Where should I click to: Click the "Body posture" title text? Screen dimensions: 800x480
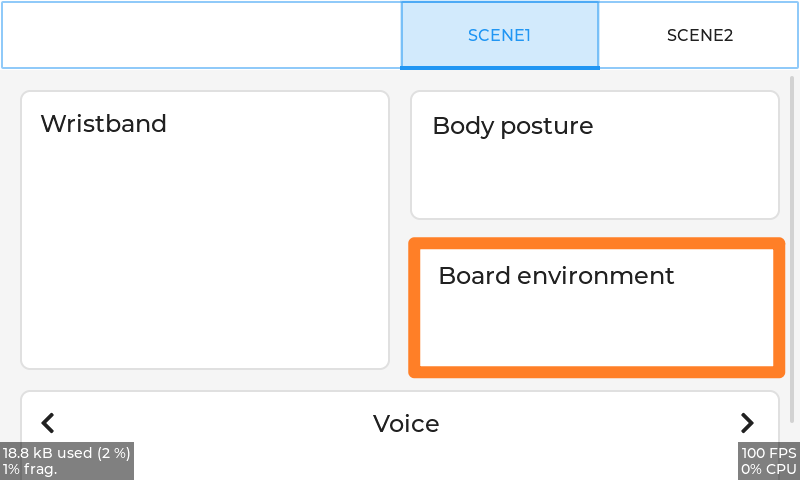click(512, 126)
